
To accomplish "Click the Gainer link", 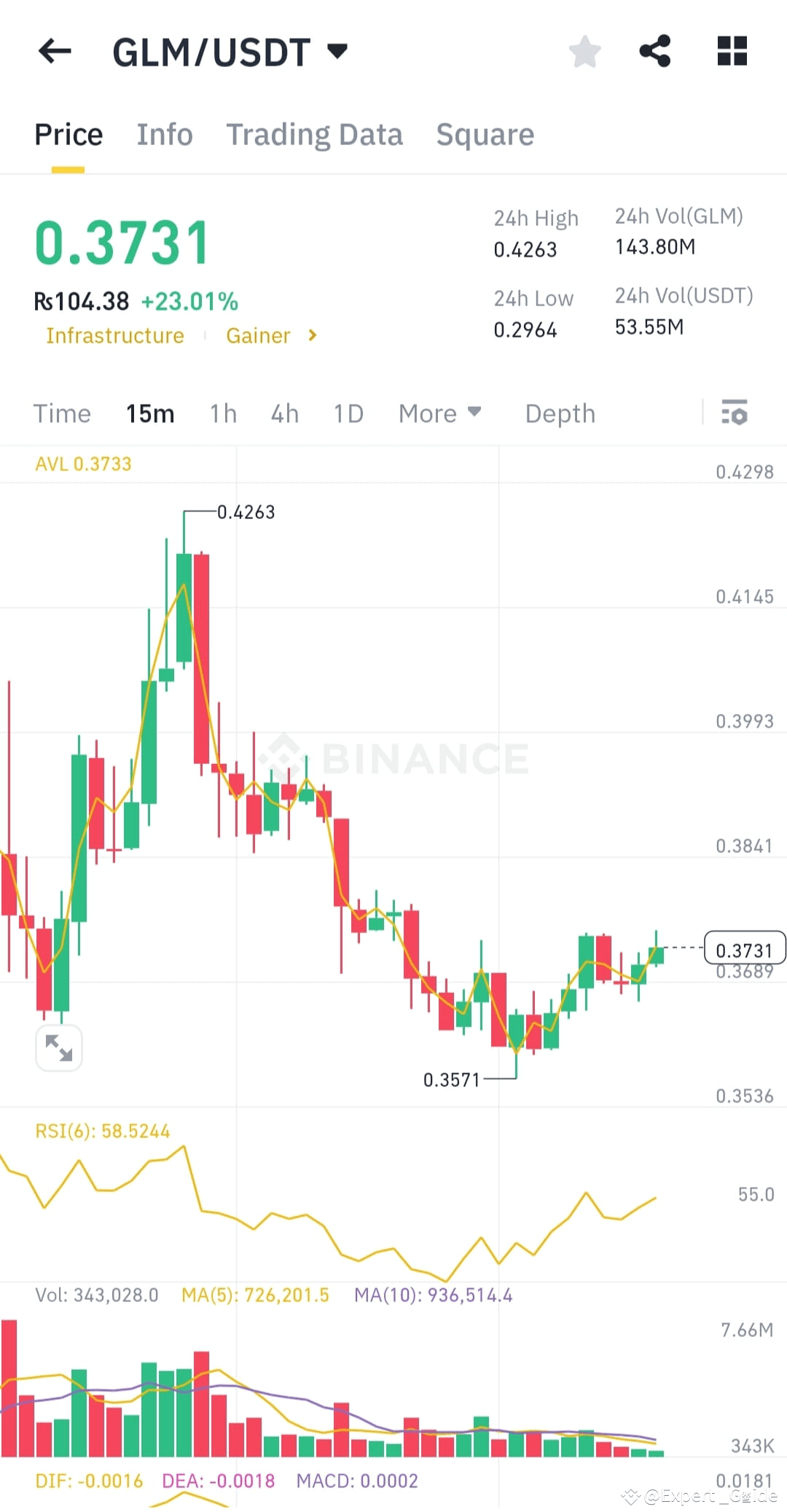I will 259,335.
